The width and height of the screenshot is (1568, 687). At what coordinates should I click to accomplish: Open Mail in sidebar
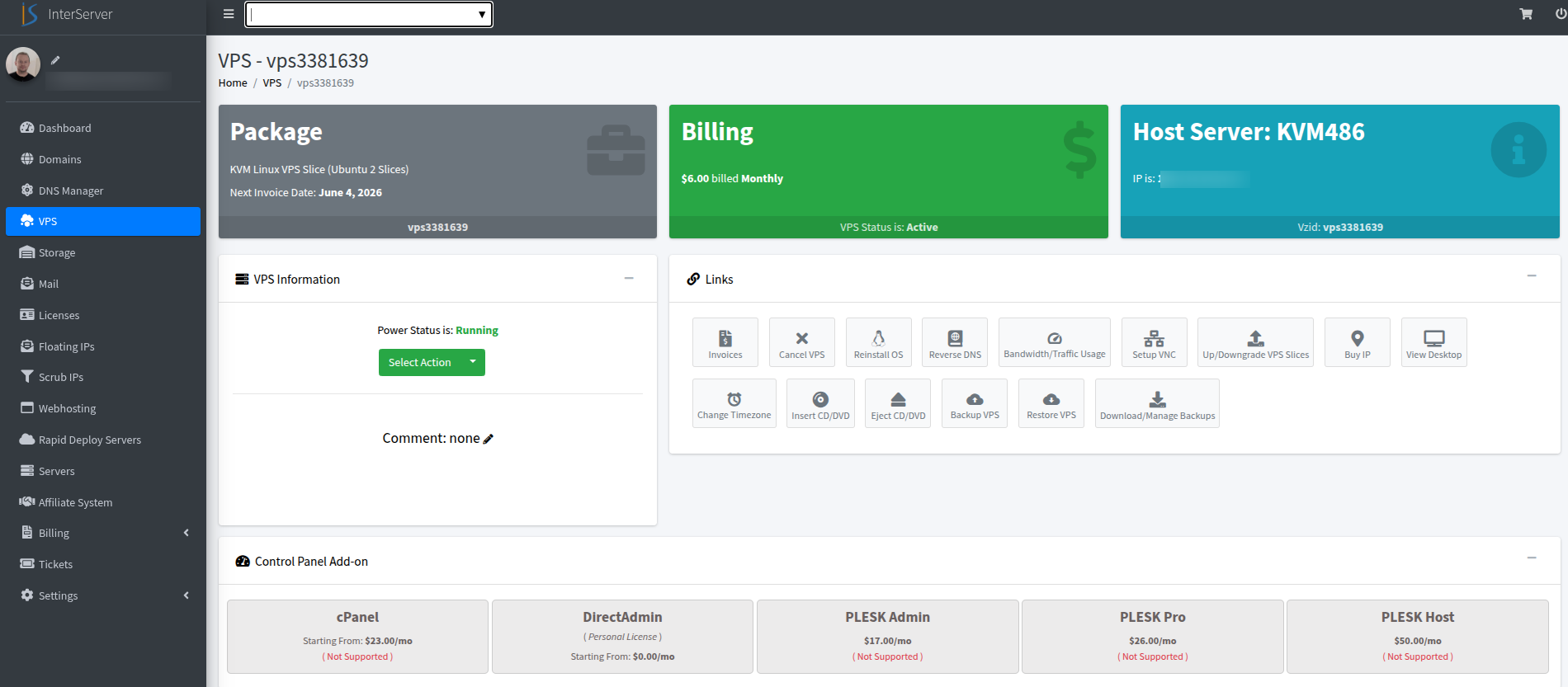pyautogui.click(x=103, y=284)
